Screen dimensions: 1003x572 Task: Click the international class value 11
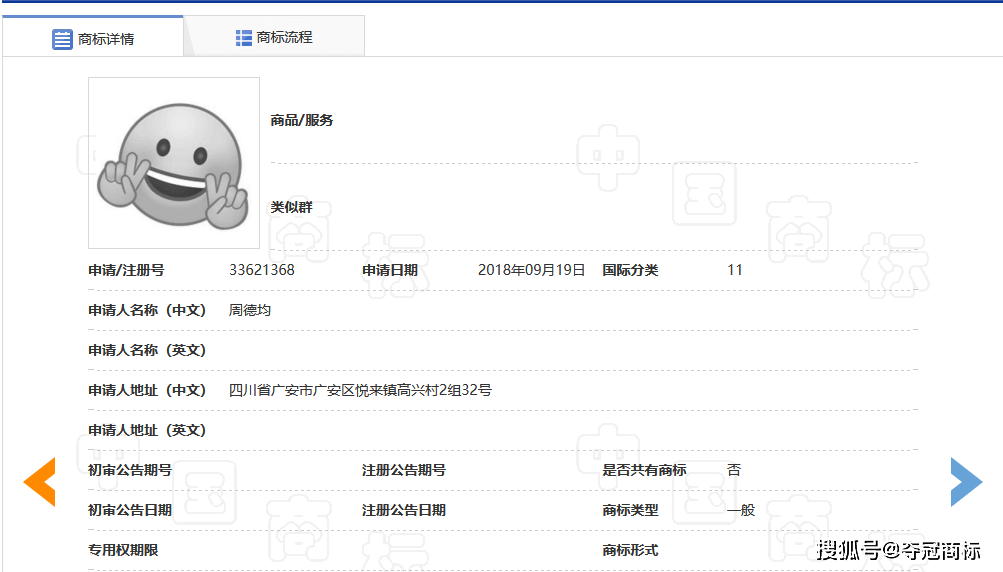[734, 270]
